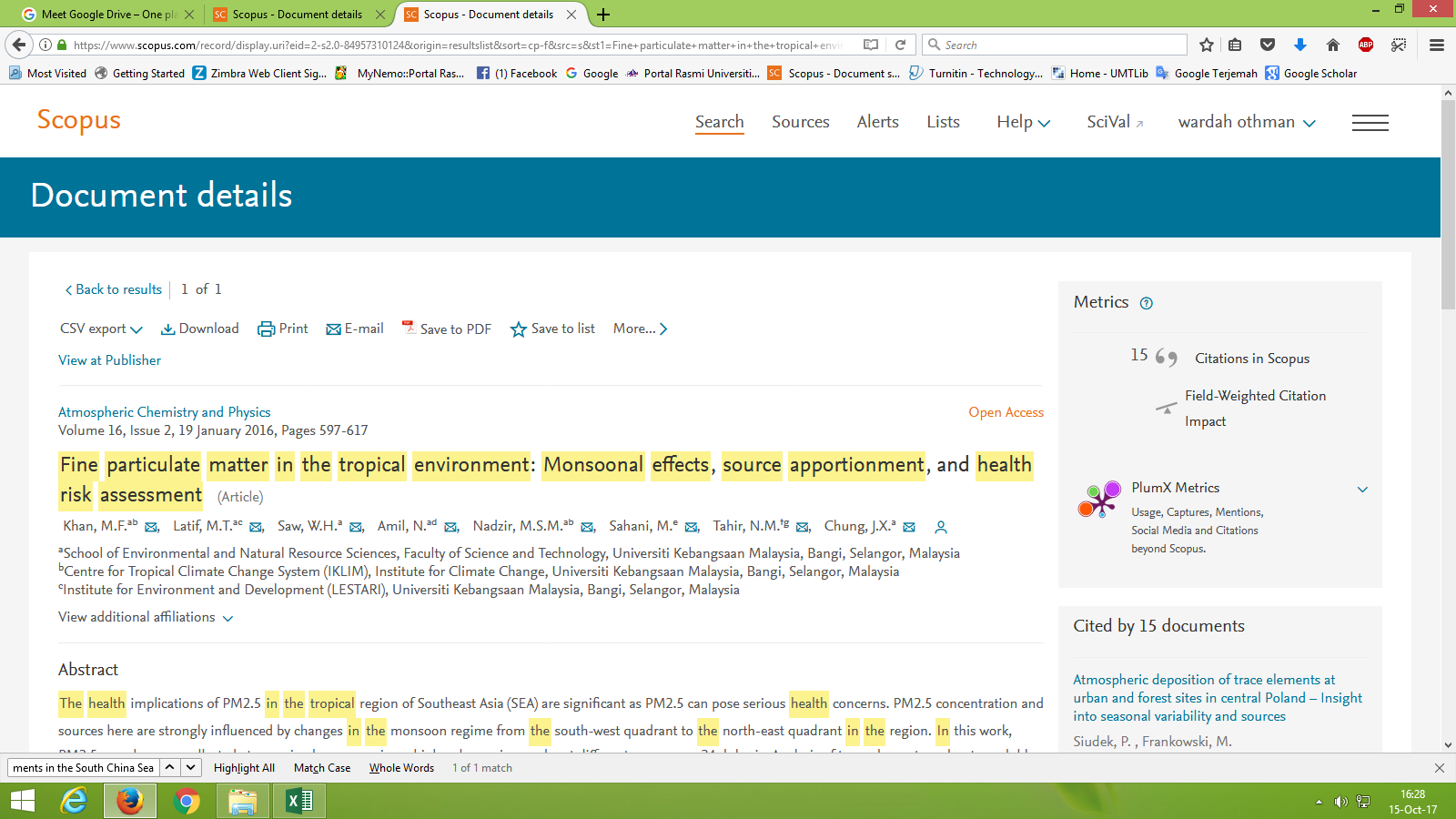This screenshot has height=819, width=1456.
Task: Open the Scopus hamburger menu icon
Action: (1370, 123)
